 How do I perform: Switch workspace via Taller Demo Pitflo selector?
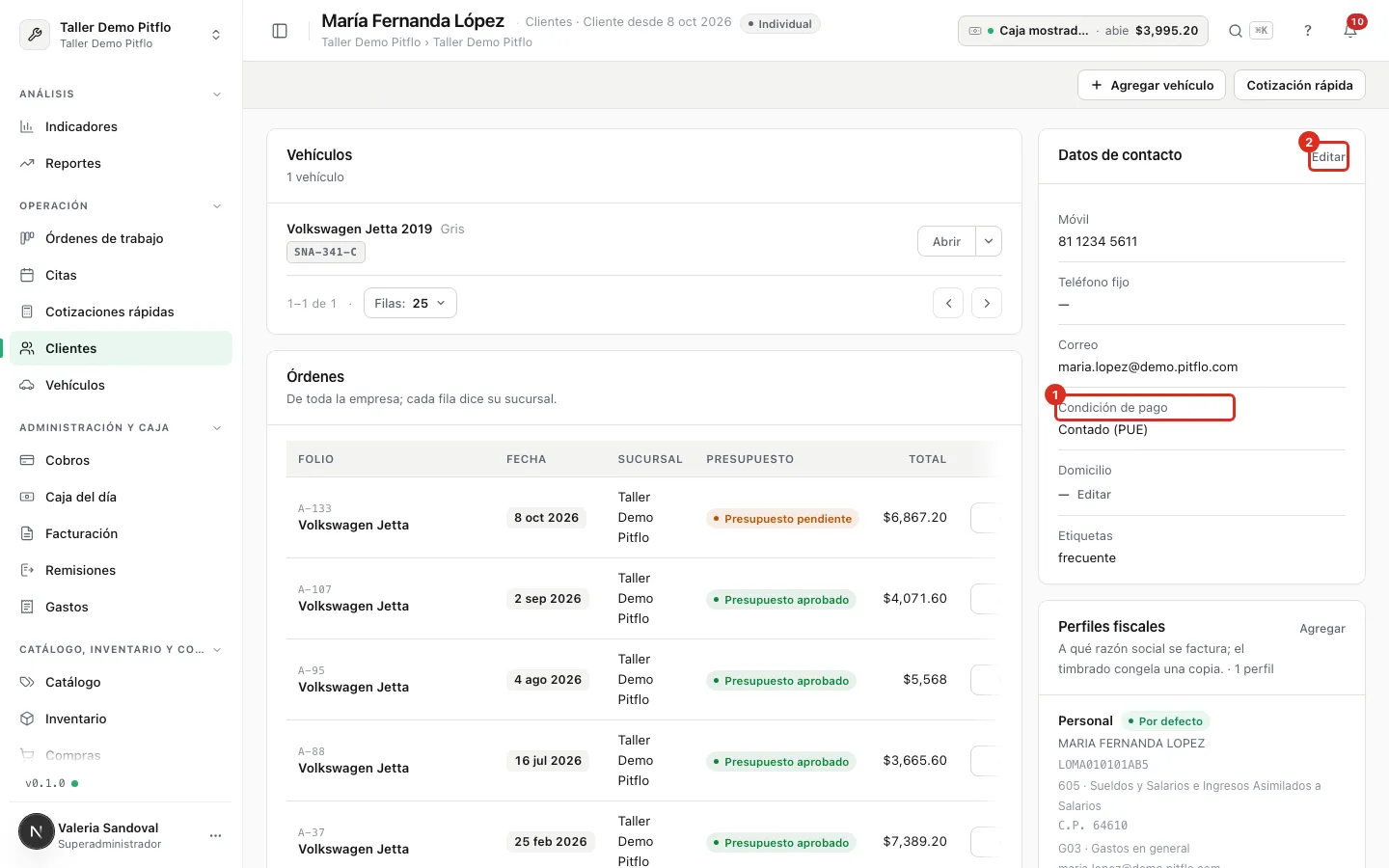(122, 35)
